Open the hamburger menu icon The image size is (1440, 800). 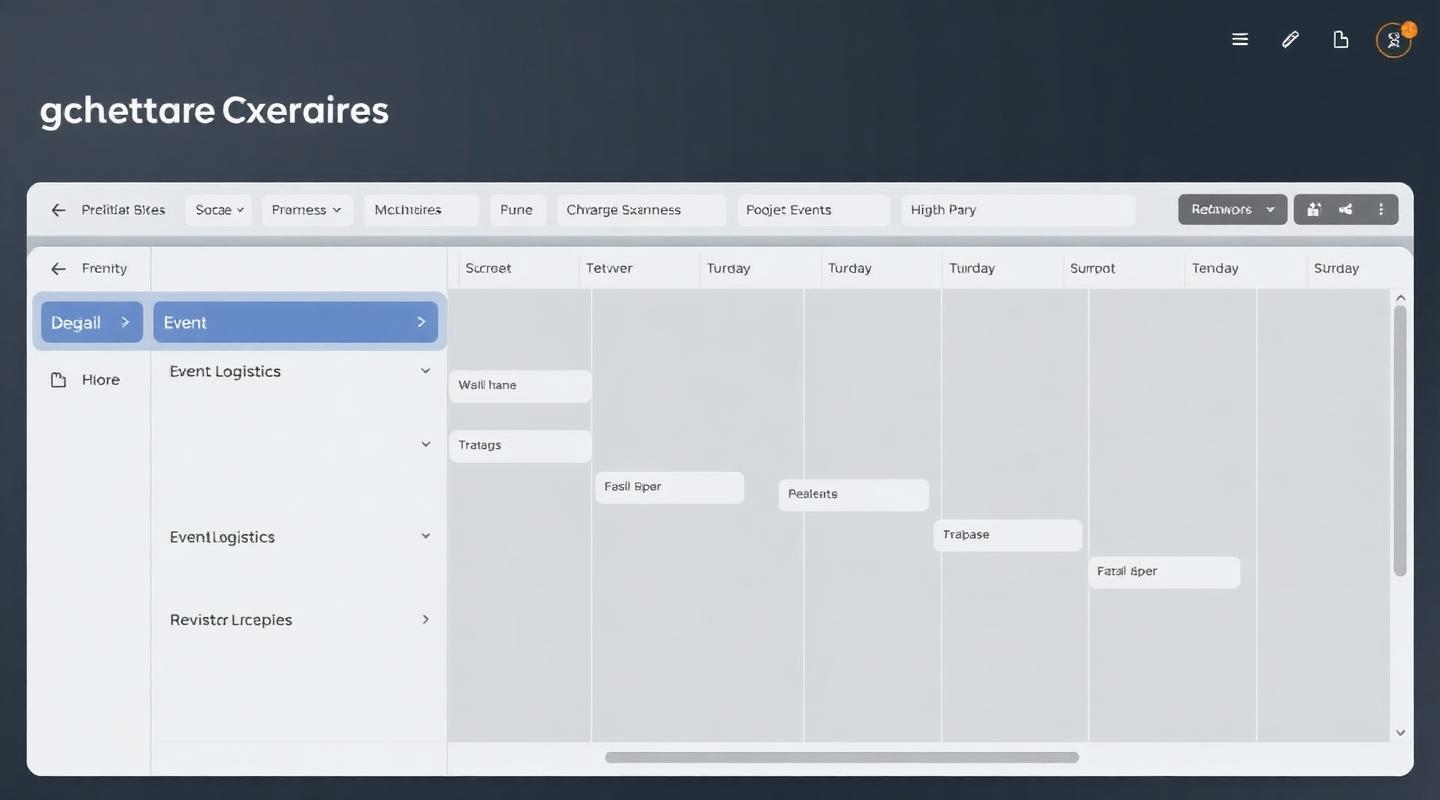[1240, 39]
